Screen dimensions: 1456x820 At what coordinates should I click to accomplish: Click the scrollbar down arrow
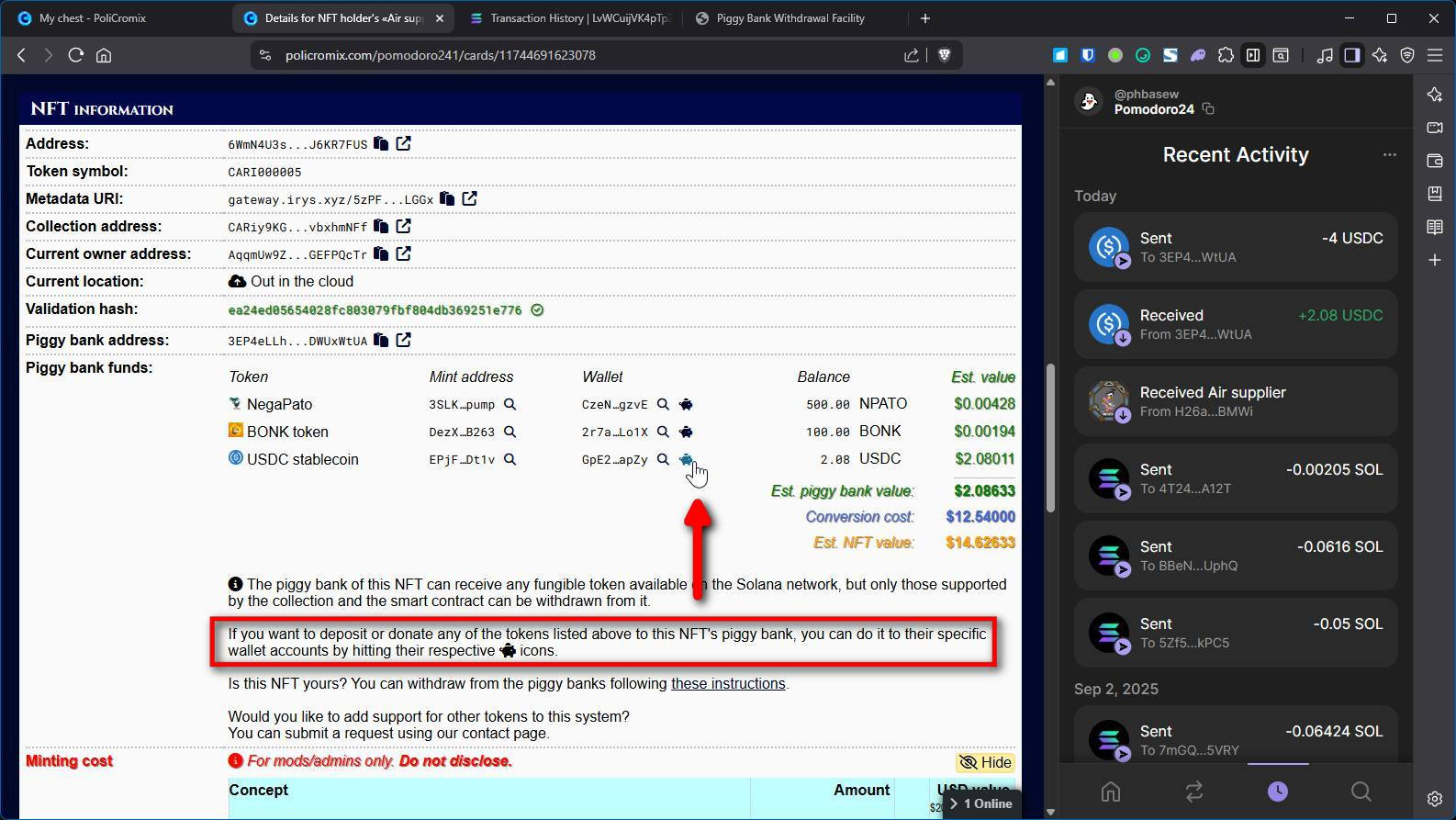point(1050,813)
